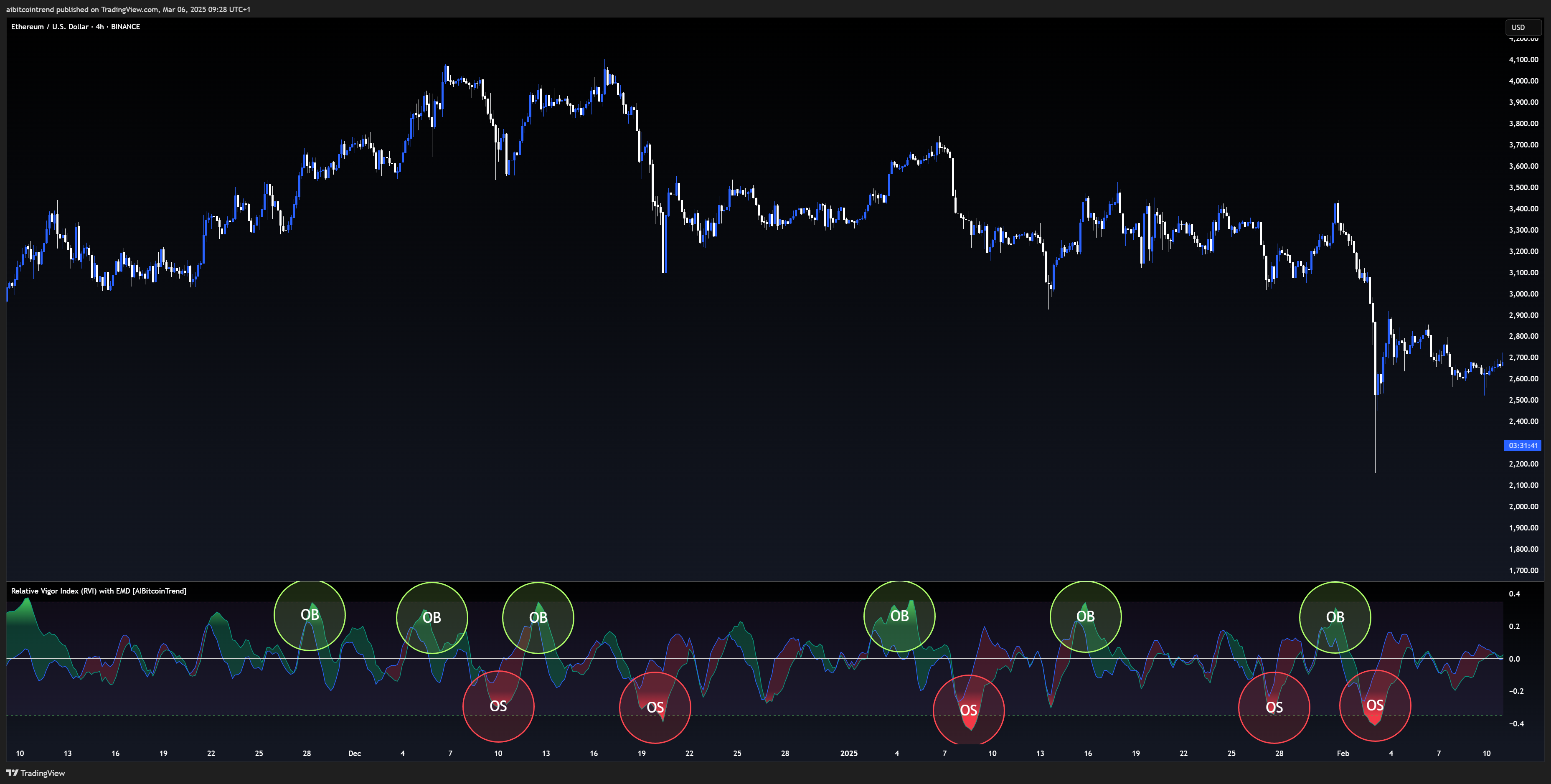Click the 4,000.00 price scale label
This screenshot has width=1551, height=784.
(1523, 81)
